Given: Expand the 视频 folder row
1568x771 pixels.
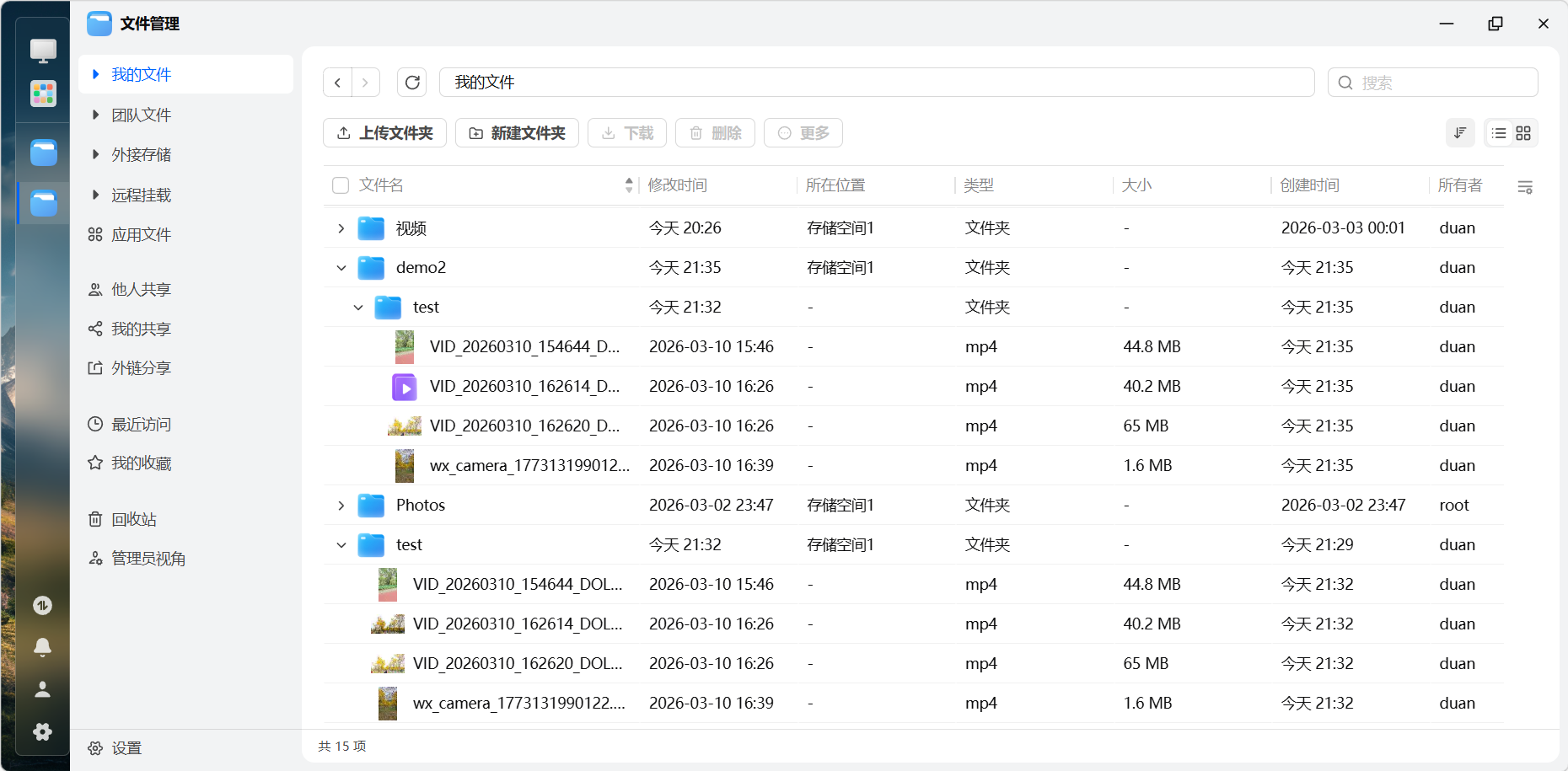Looking at the screenshot, I should click(341, 228).
